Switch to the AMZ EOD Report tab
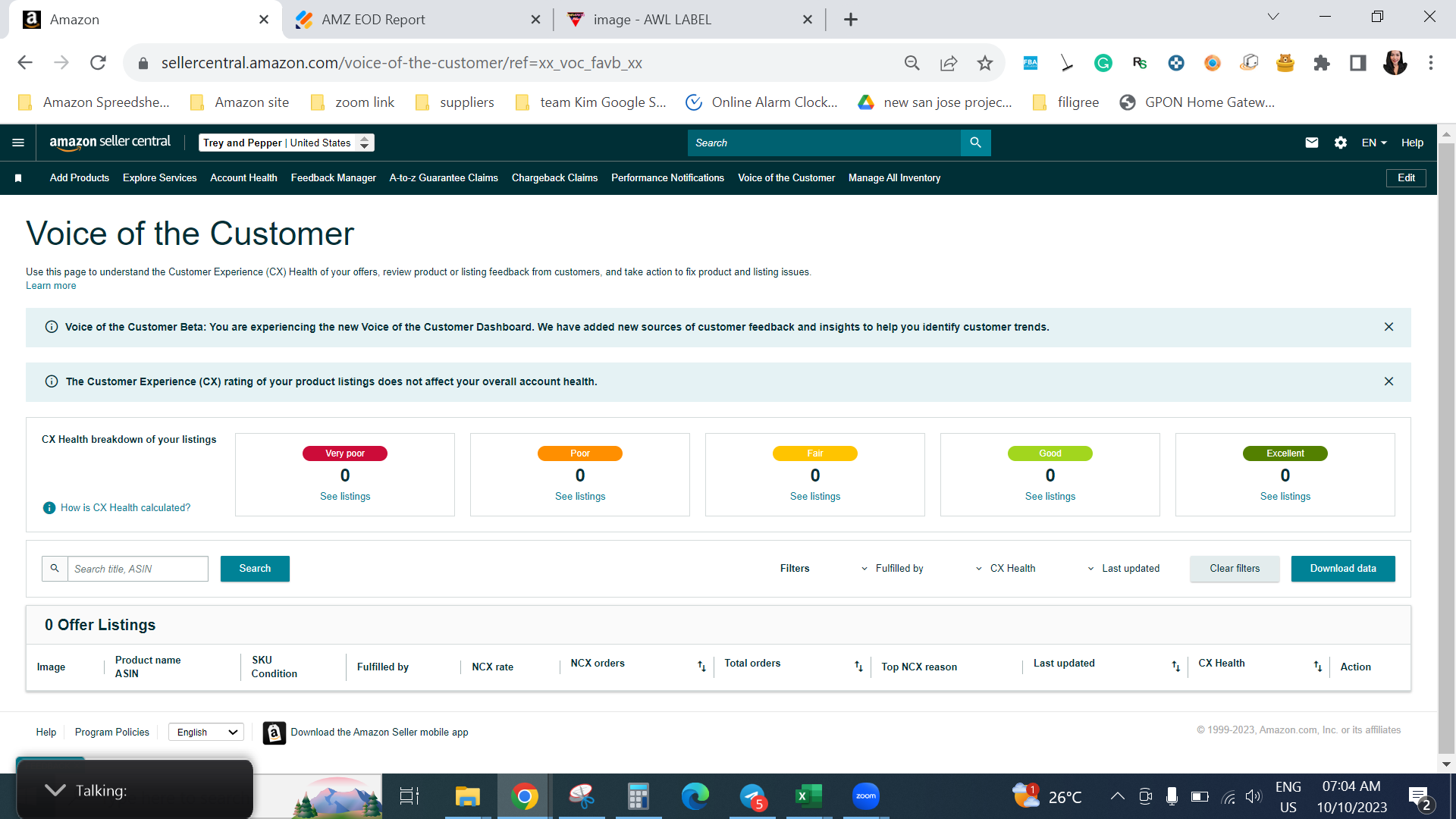 [x=416, y=20]
